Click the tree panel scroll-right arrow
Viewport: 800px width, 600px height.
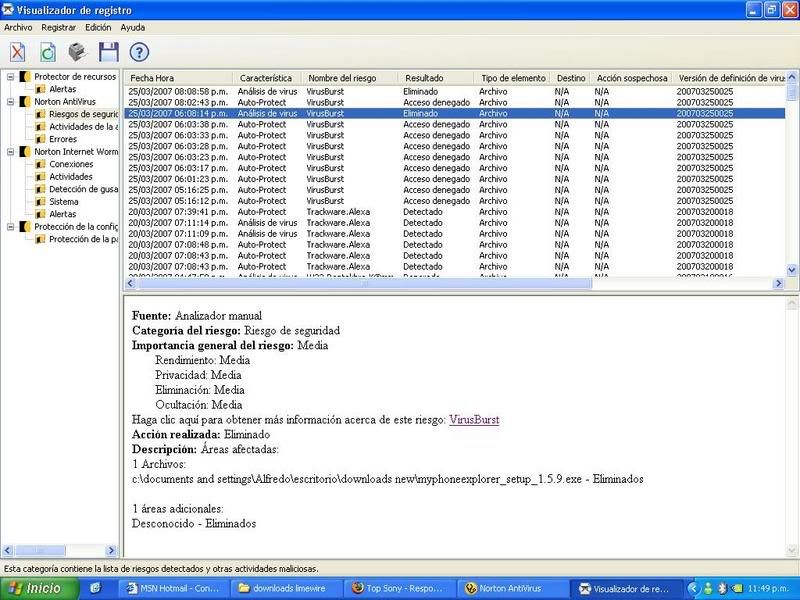click(111, 551)
